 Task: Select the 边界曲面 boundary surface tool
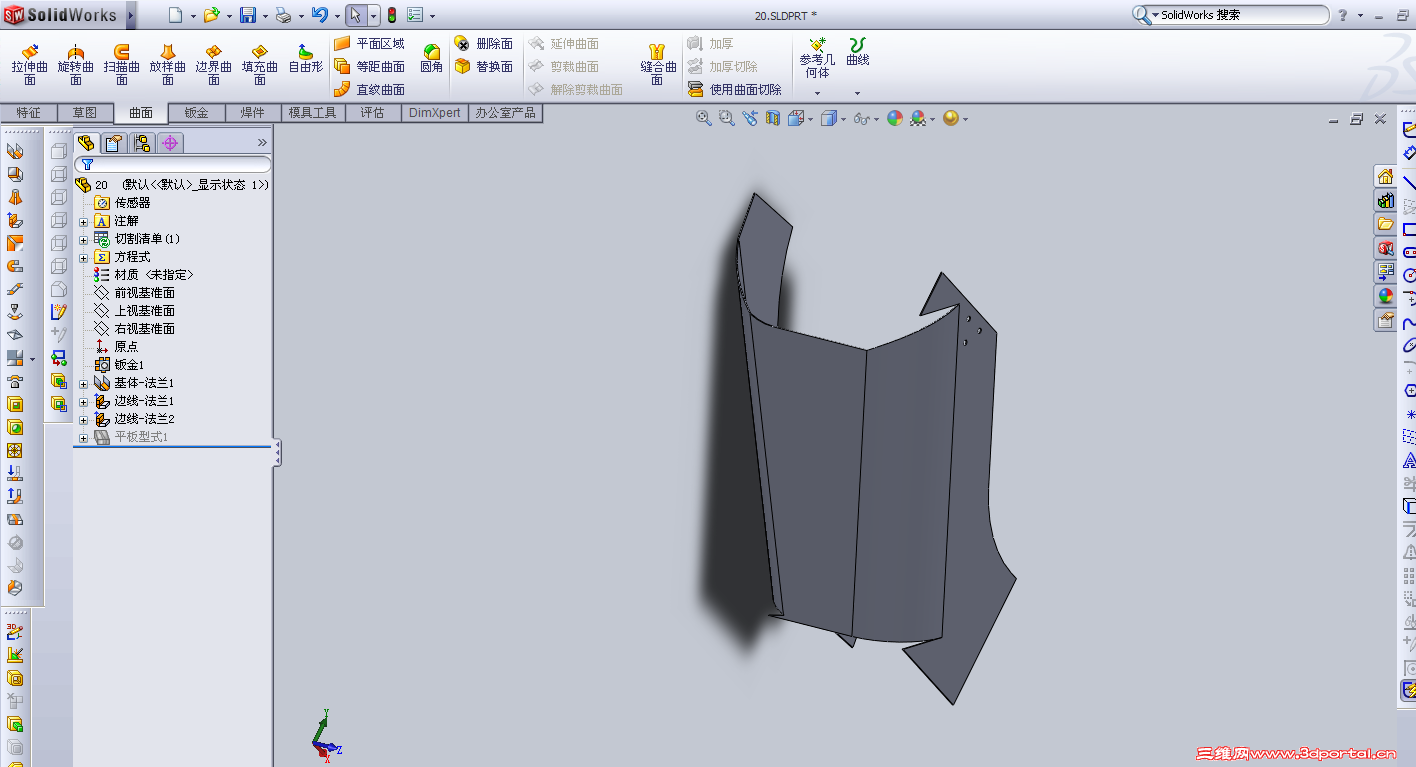[213, 65]
